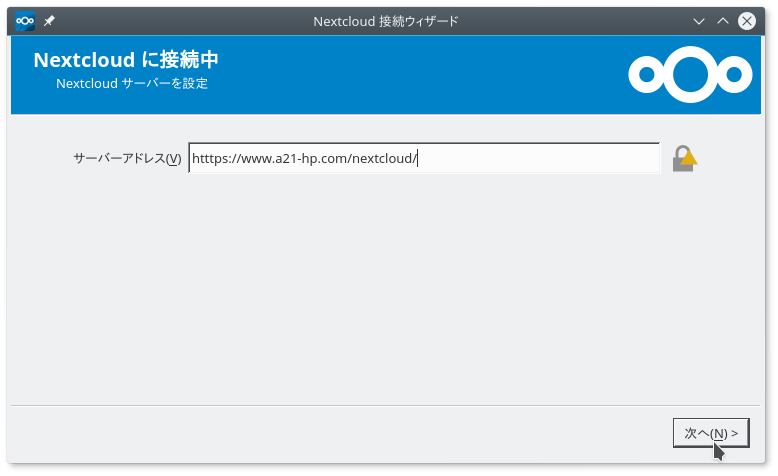The height and width of the screenshot is (476, 778).
Task: Click the 'Nextcloud サーバーを設定' subtitle
Action: coord(132,83)
